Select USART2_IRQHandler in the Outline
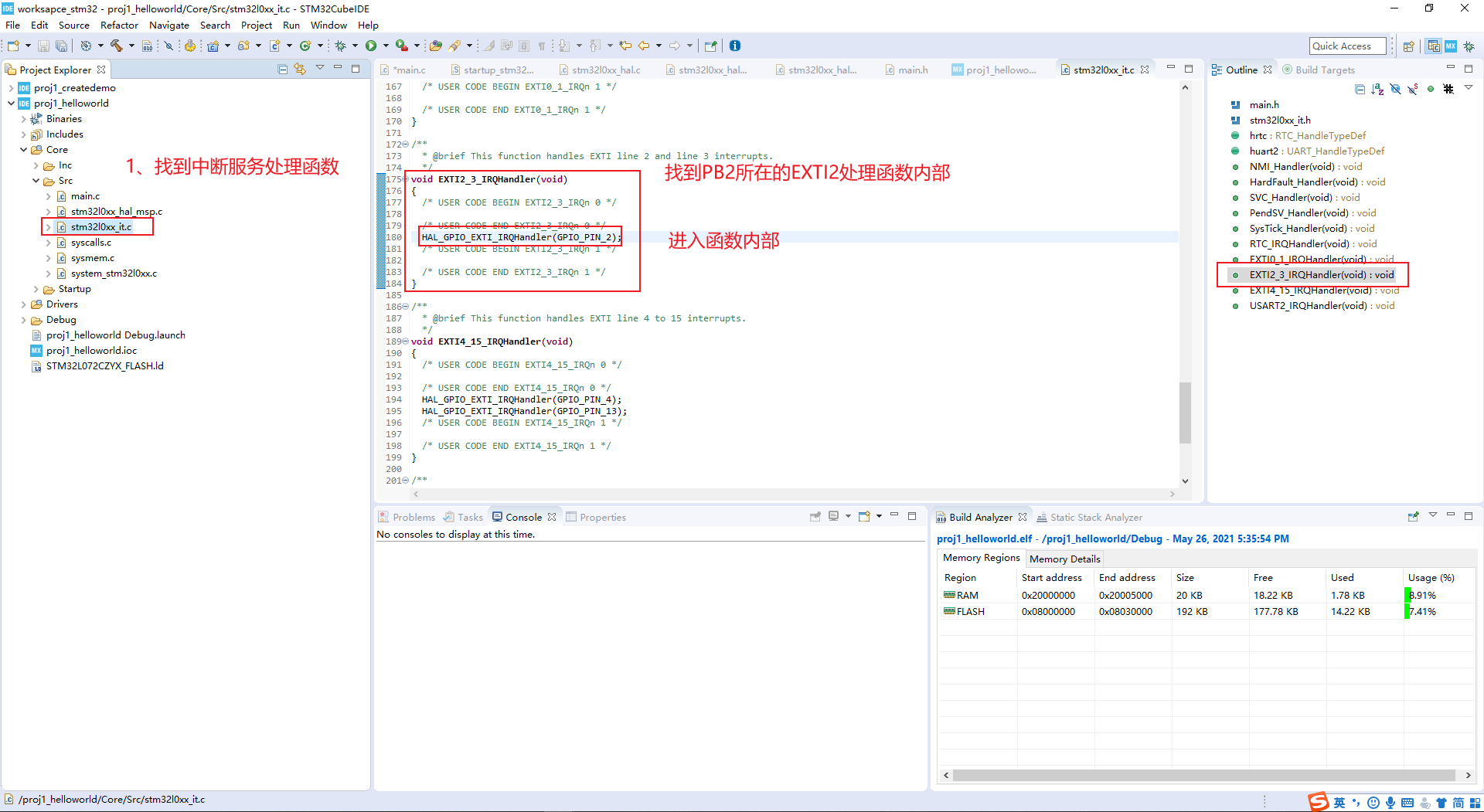Viewport: 1484px width, 812px height. [x=1321, y=306]
